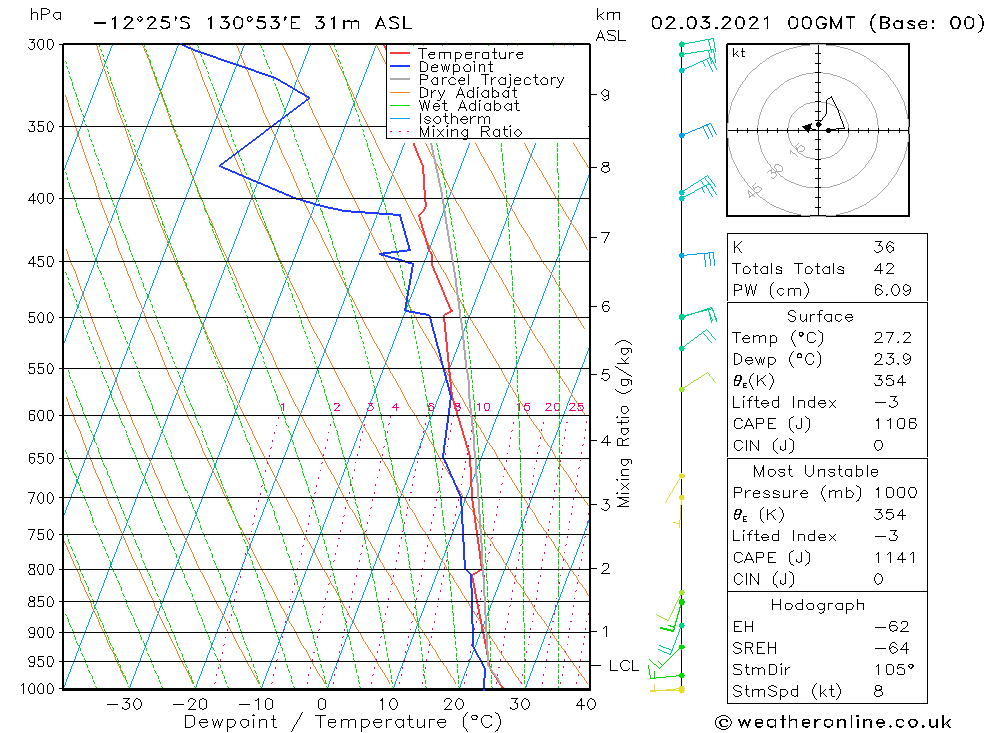Image resolution: width=1000 pixels, height=733 pixels.
Task: Click the hodograph center point
Action: pyautogui.click(x=818, y=130)
